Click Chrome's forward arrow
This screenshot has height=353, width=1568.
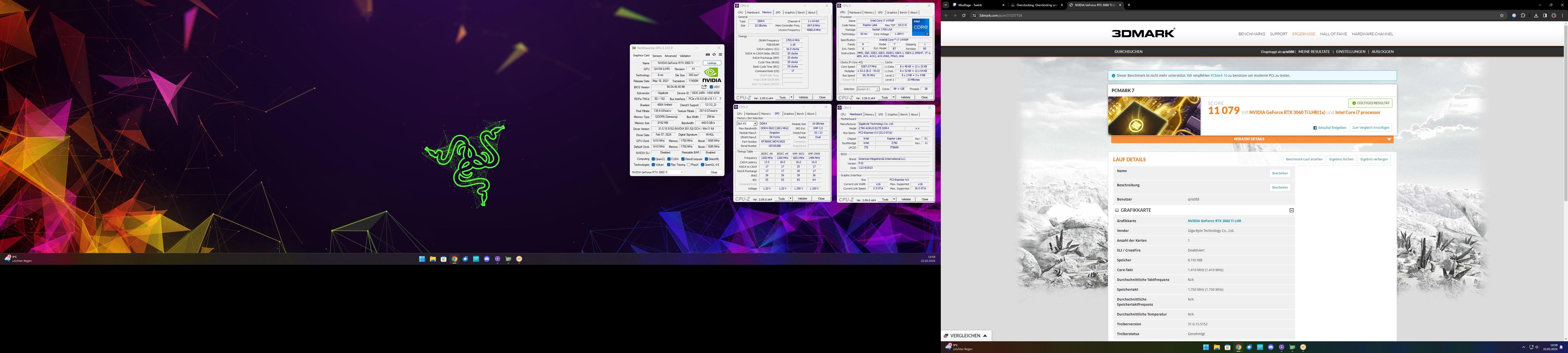coord(955,15)
